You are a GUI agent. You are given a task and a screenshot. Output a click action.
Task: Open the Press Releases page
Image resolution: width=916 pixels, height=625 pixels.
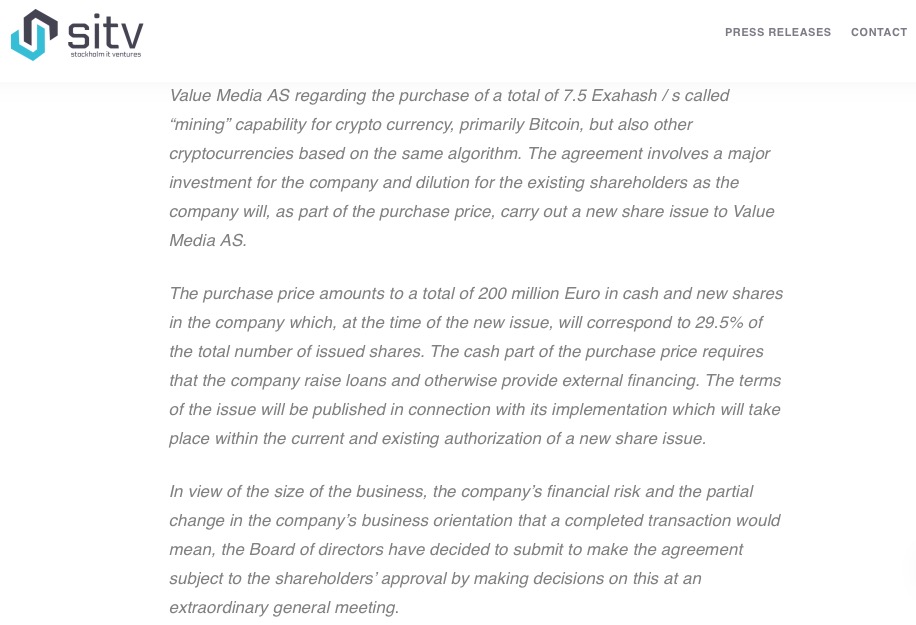pos(777,32)
